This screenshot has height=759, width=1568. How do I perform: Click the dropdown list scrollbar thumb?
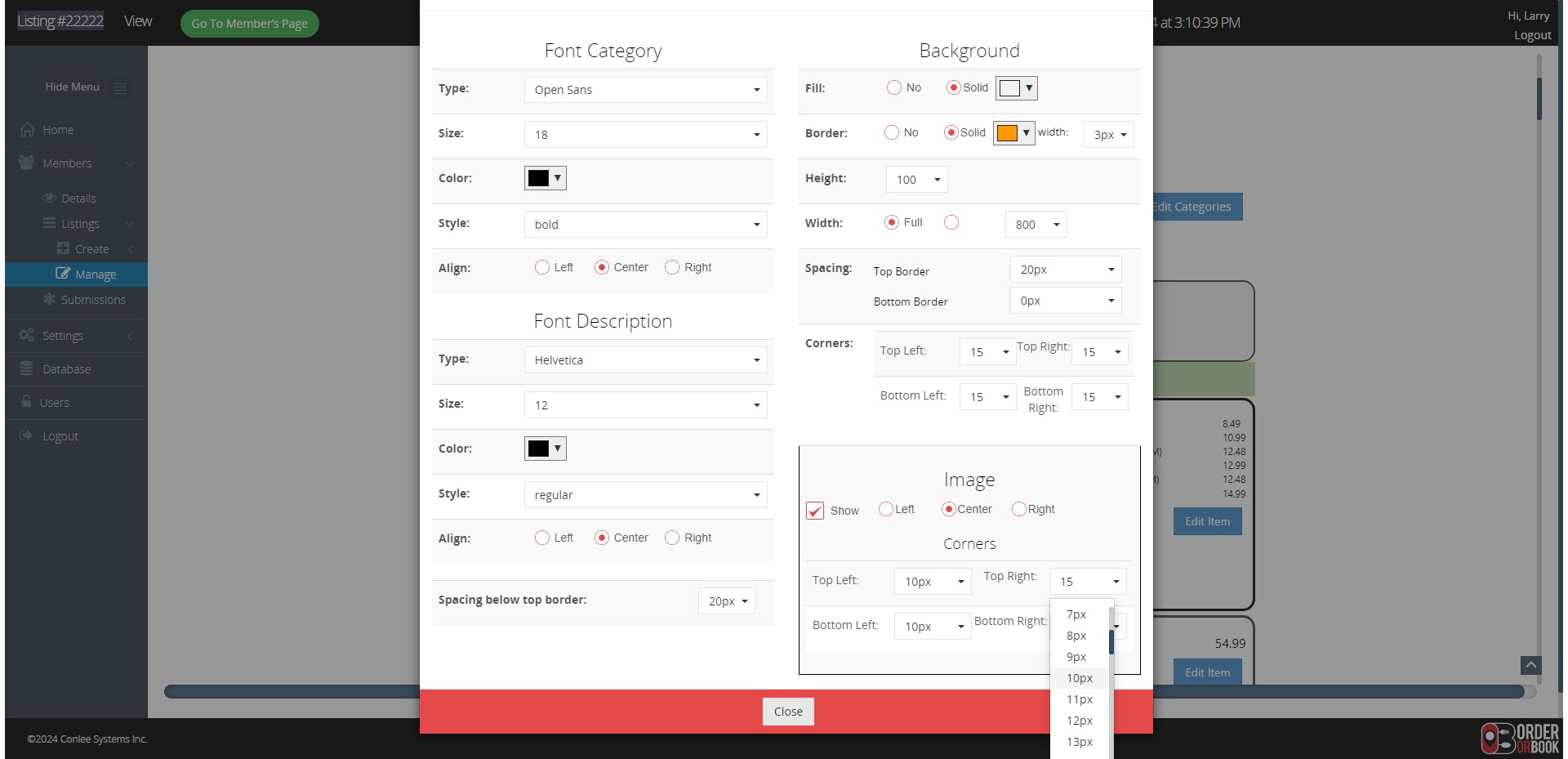[x=1111, y=642]
